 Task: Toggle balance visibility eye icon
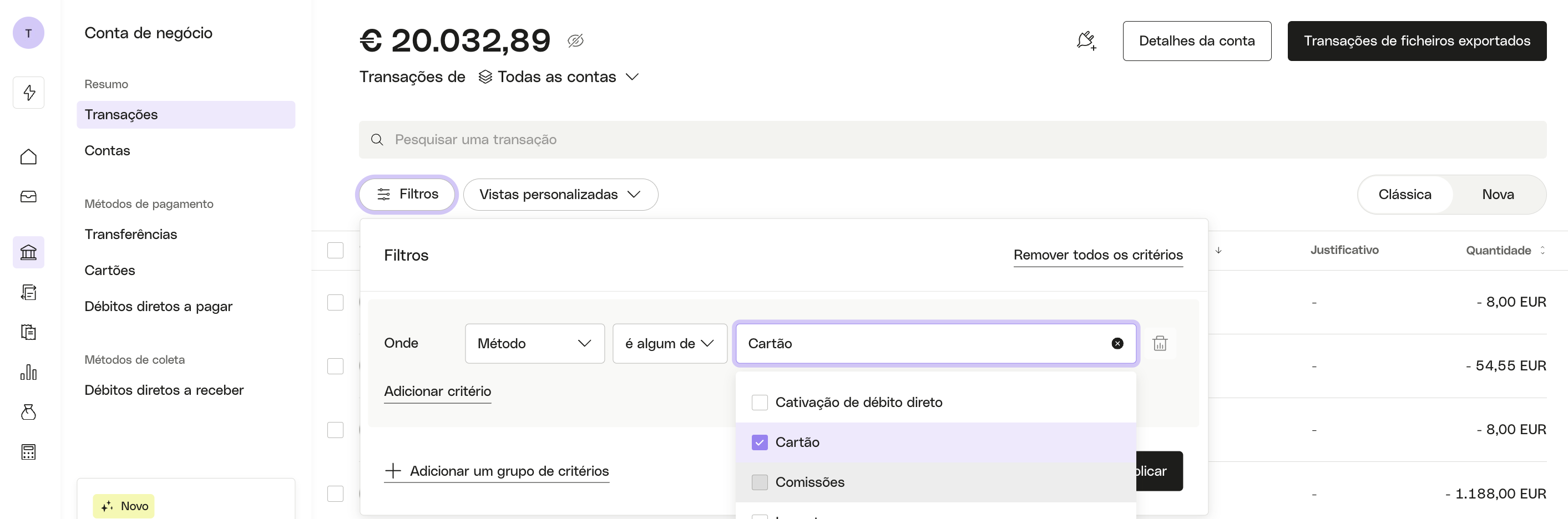(575, 41)
